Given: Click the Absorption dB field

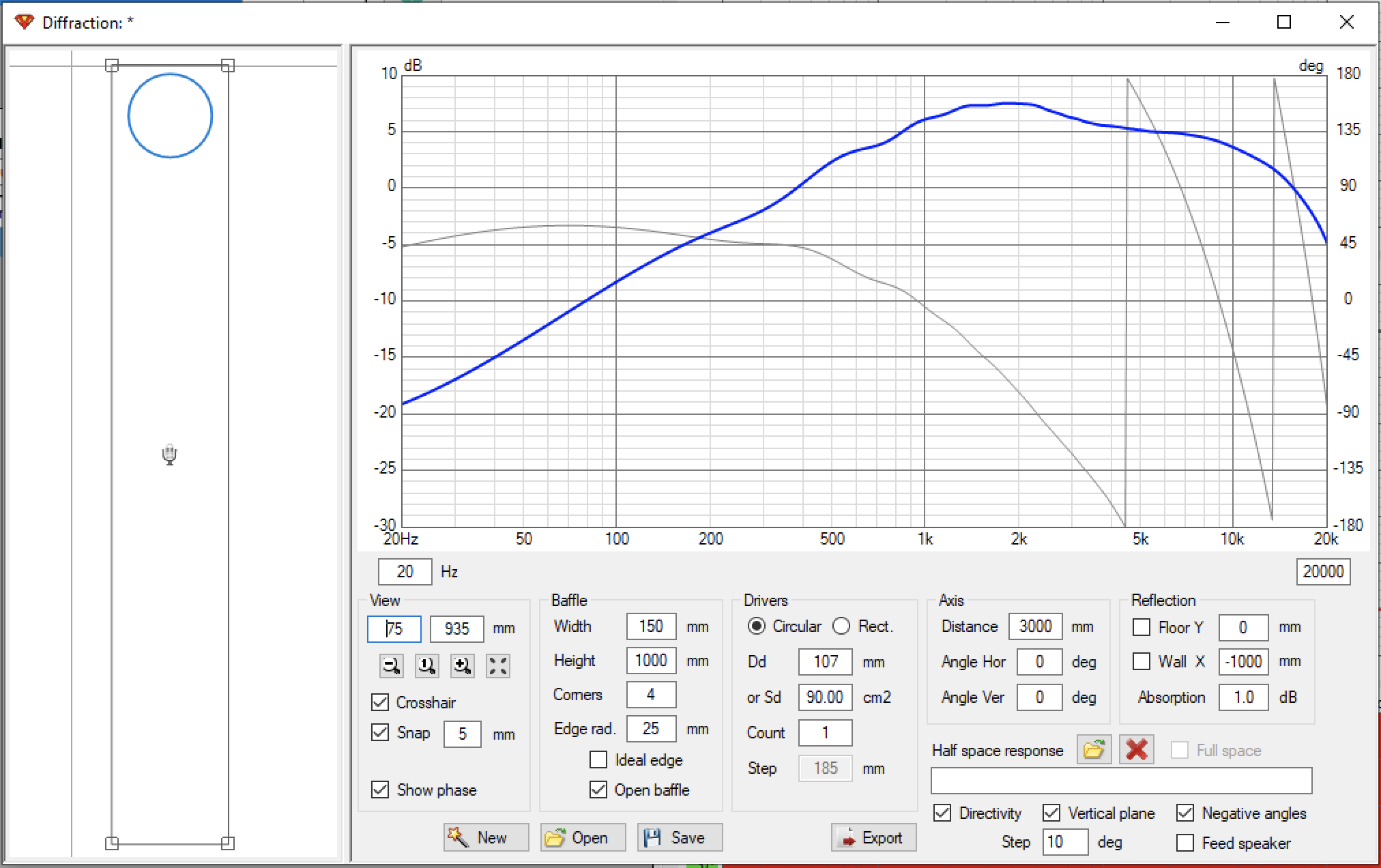Looking at the screenshot, I should point(1243,697).
